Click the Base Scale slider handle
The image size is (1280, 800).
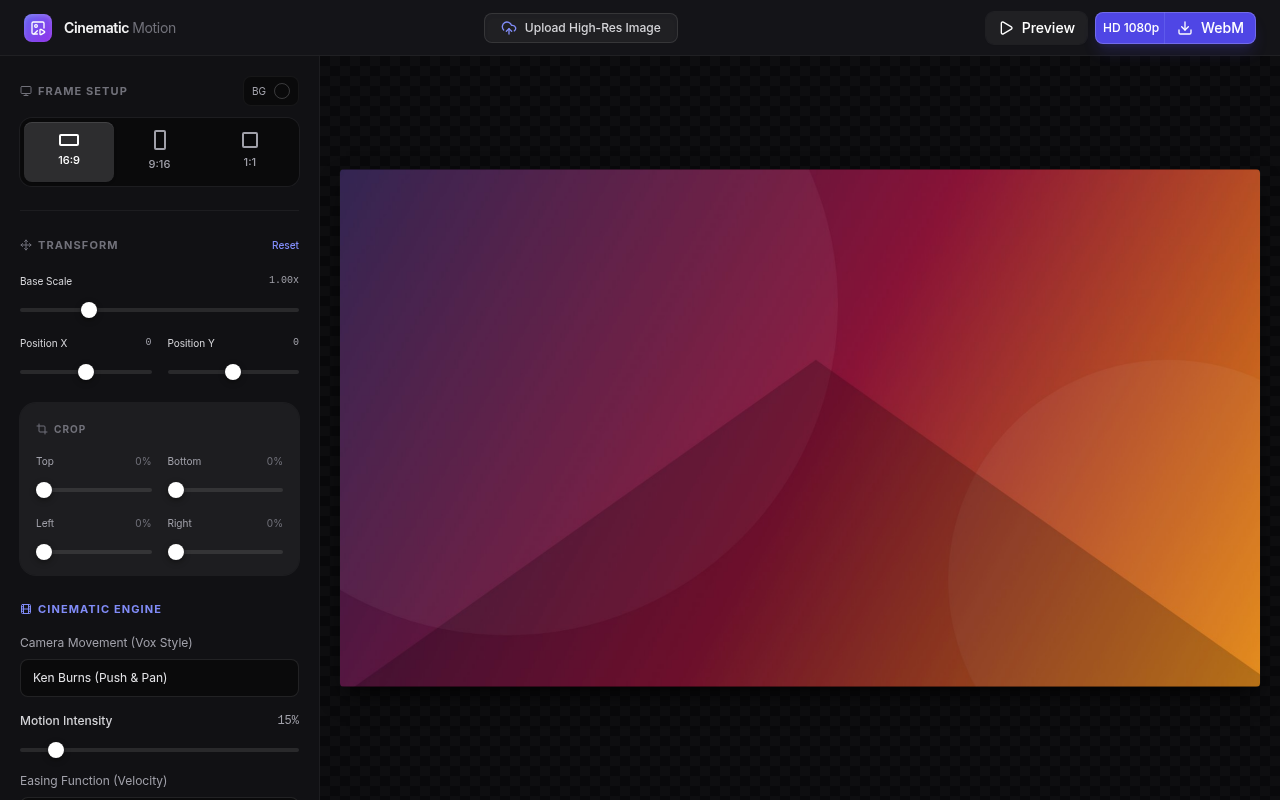pyautogui.click(x=89, y=310)
